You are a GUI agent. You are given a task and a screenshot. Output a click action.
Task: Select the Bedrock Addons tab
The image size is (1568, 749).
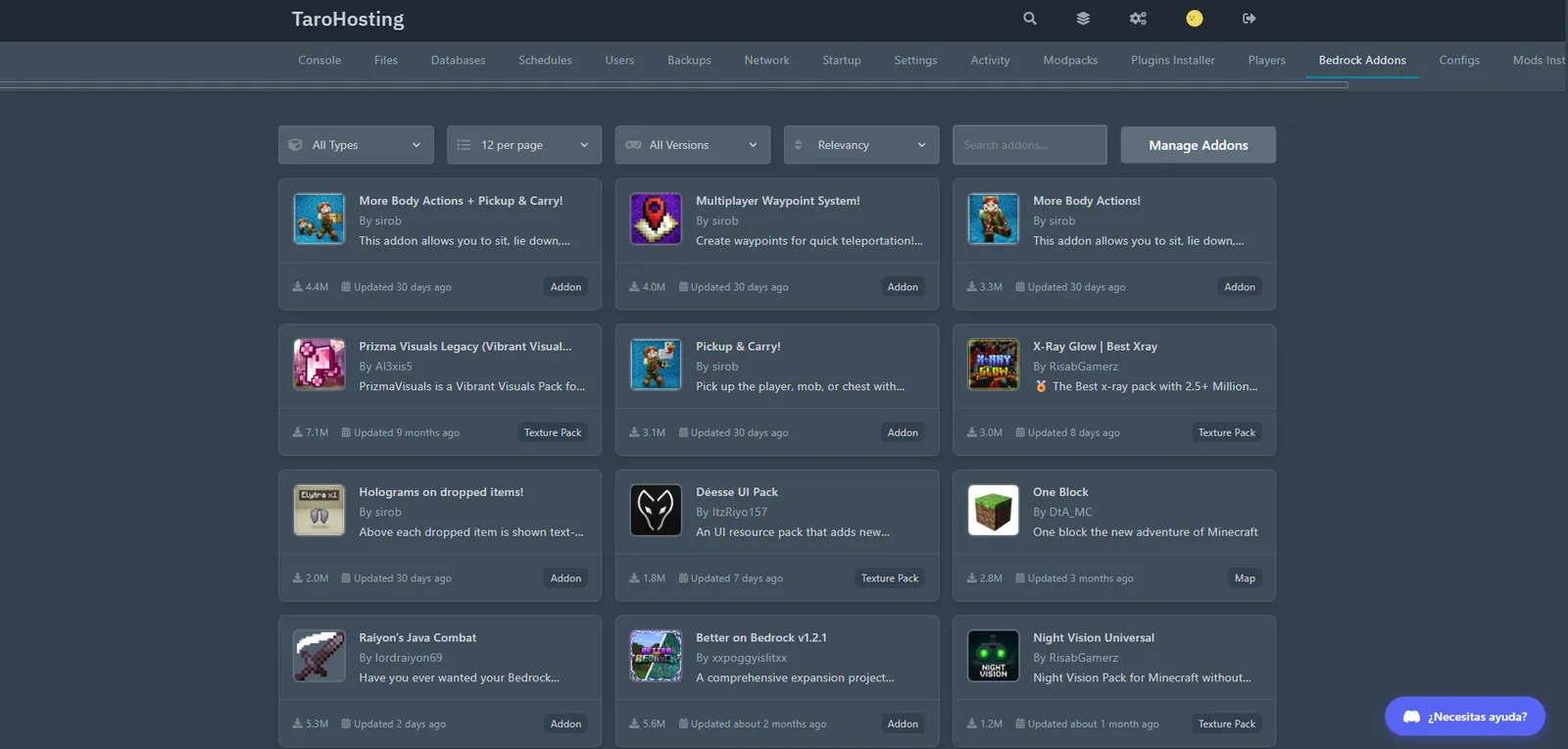[x=1362, y=60]
